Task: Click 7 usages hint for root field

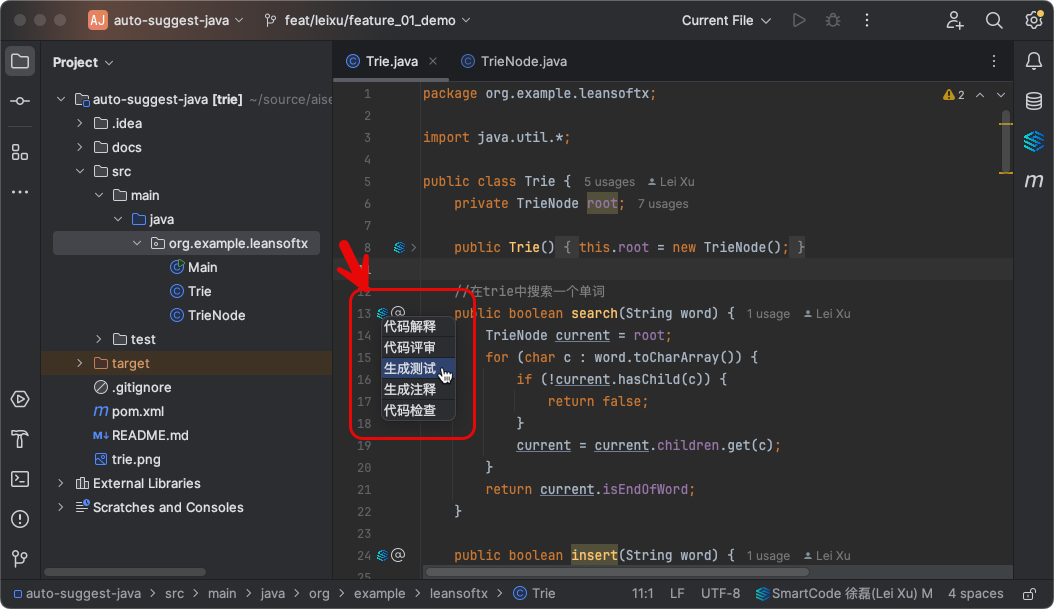Action: point(663,204)
